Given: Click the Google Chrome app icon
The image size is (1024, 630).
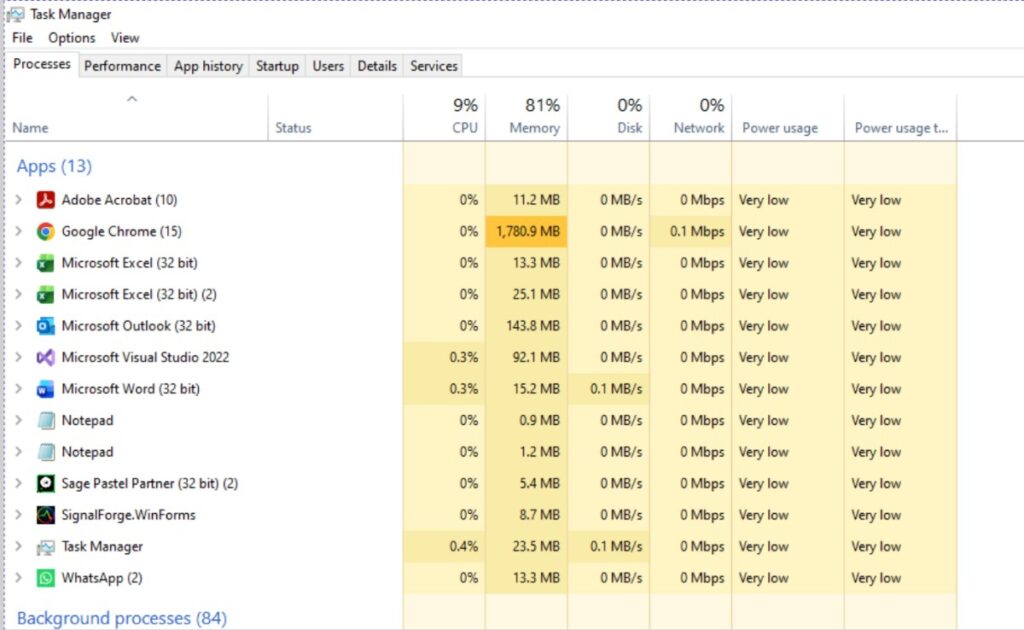Looking at the screenshot, I should tap(45, 231).
